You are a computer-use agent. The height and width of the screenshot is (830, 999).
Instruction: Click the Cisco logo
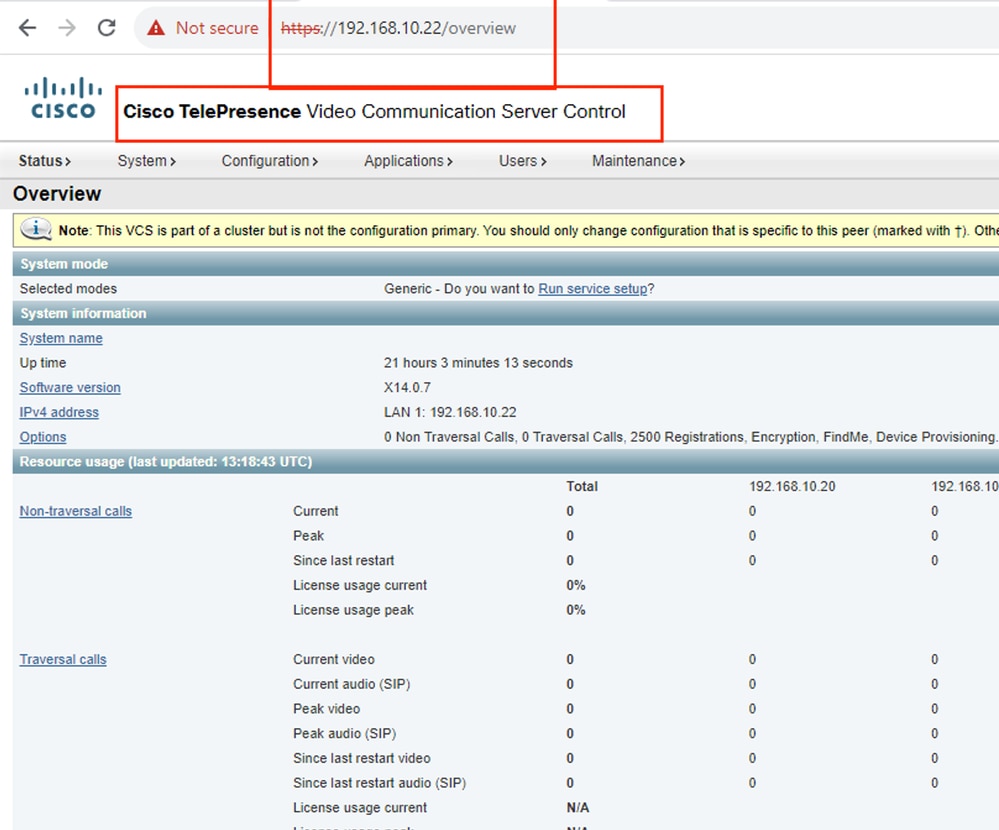point(63,98)
